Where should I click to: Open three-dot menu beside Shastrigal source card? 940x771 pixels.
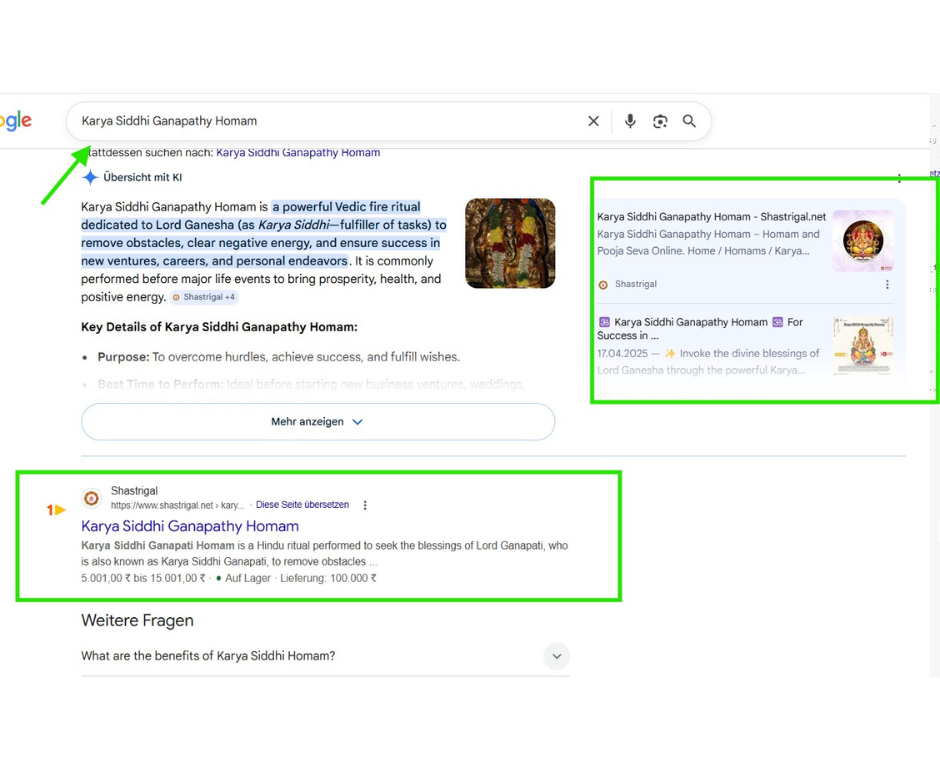coord(887,284)
